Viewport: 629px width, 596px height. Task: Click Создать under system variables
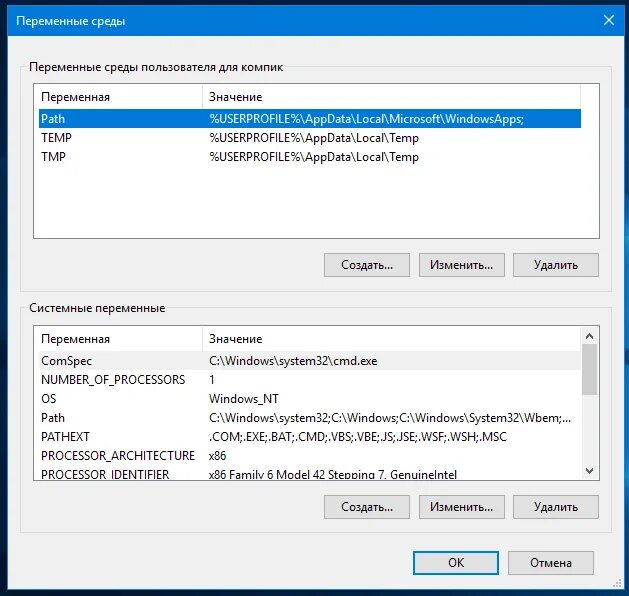(x=367, y=507)
